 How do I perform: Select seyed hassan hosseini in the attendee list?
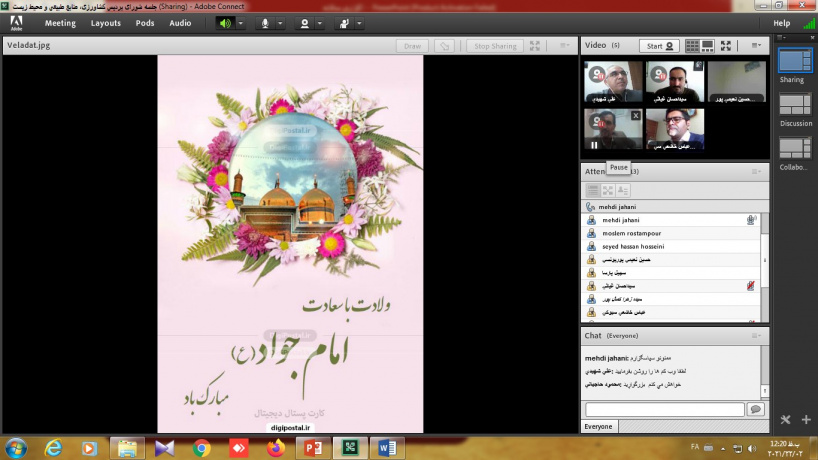[x=671, y=246]
